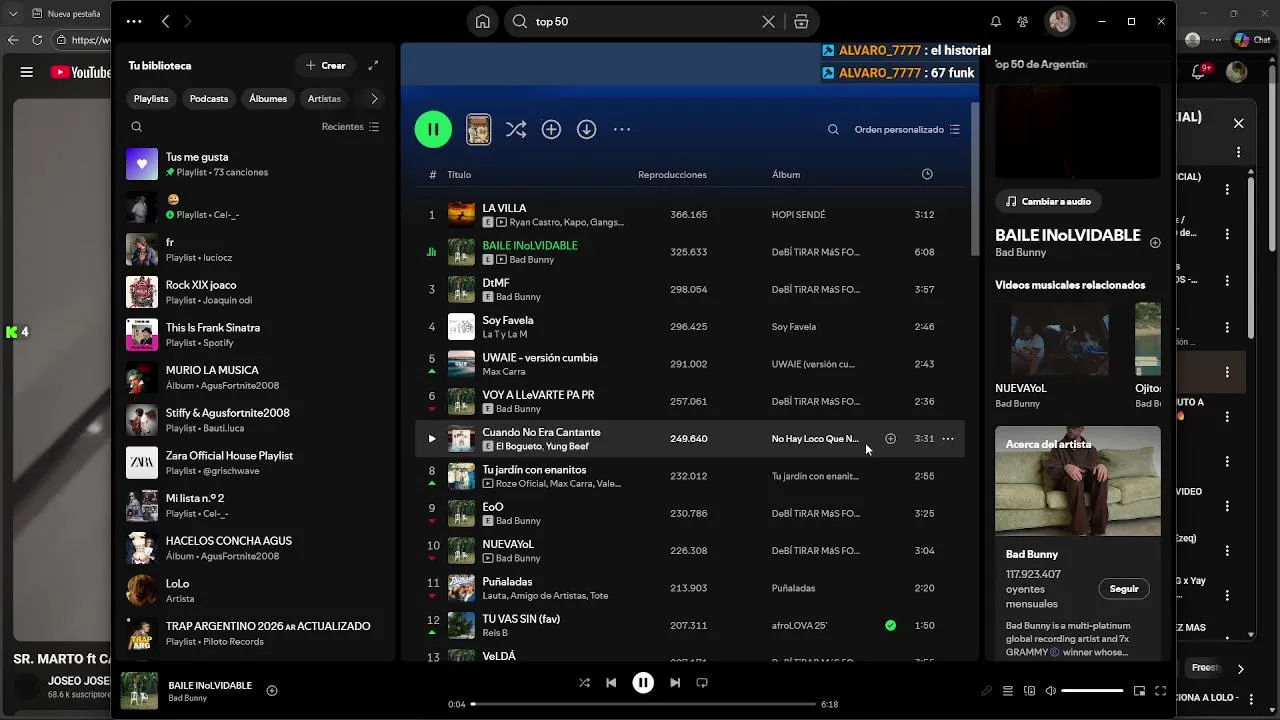Open artist link 'Max Carra' under UWAIE

pos(505,372)
